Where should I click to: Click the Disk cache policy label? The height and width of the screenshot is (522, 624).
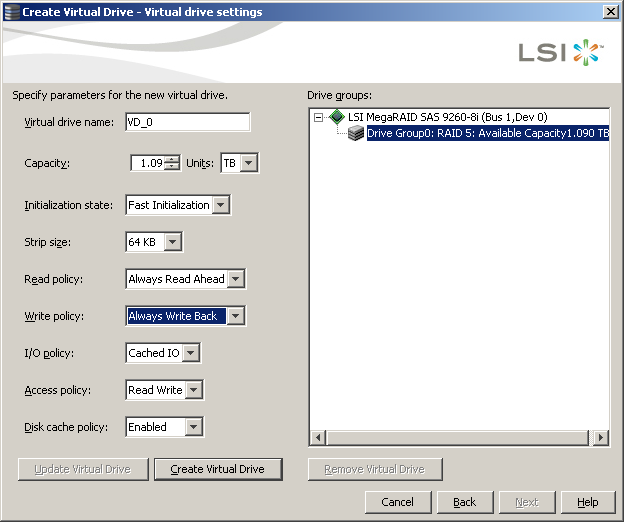tap(66, 427)
